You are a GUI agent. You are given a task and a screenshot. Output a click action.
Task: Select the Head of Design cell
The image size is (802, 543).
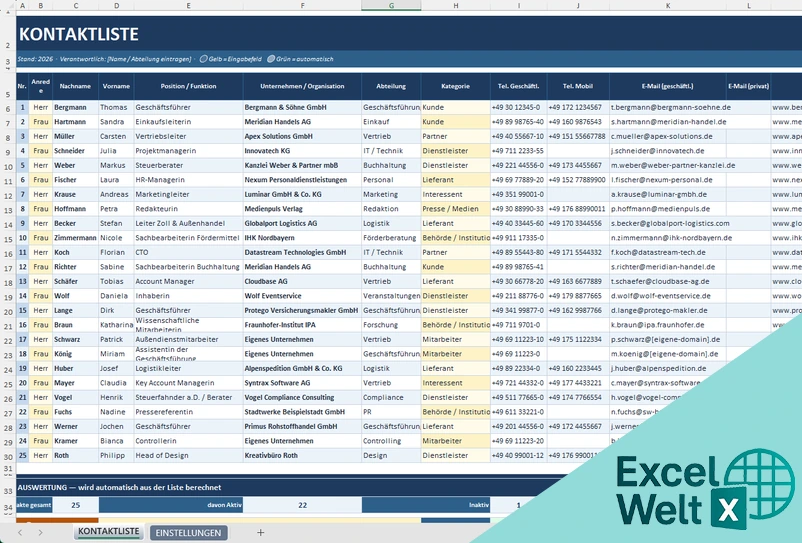[188, 455]
